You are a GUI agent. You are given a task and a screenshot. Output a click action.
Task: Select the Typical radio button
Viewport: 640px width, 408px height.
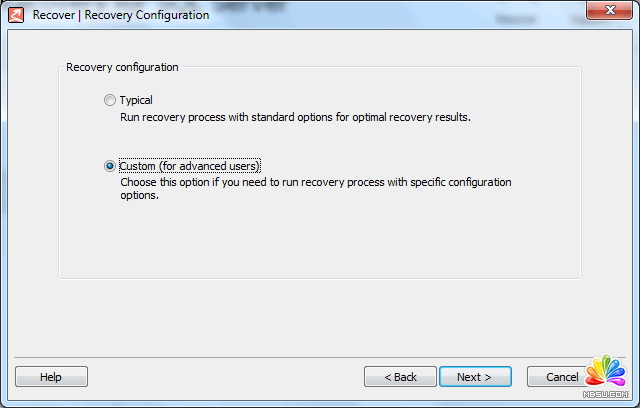[110, 101]
